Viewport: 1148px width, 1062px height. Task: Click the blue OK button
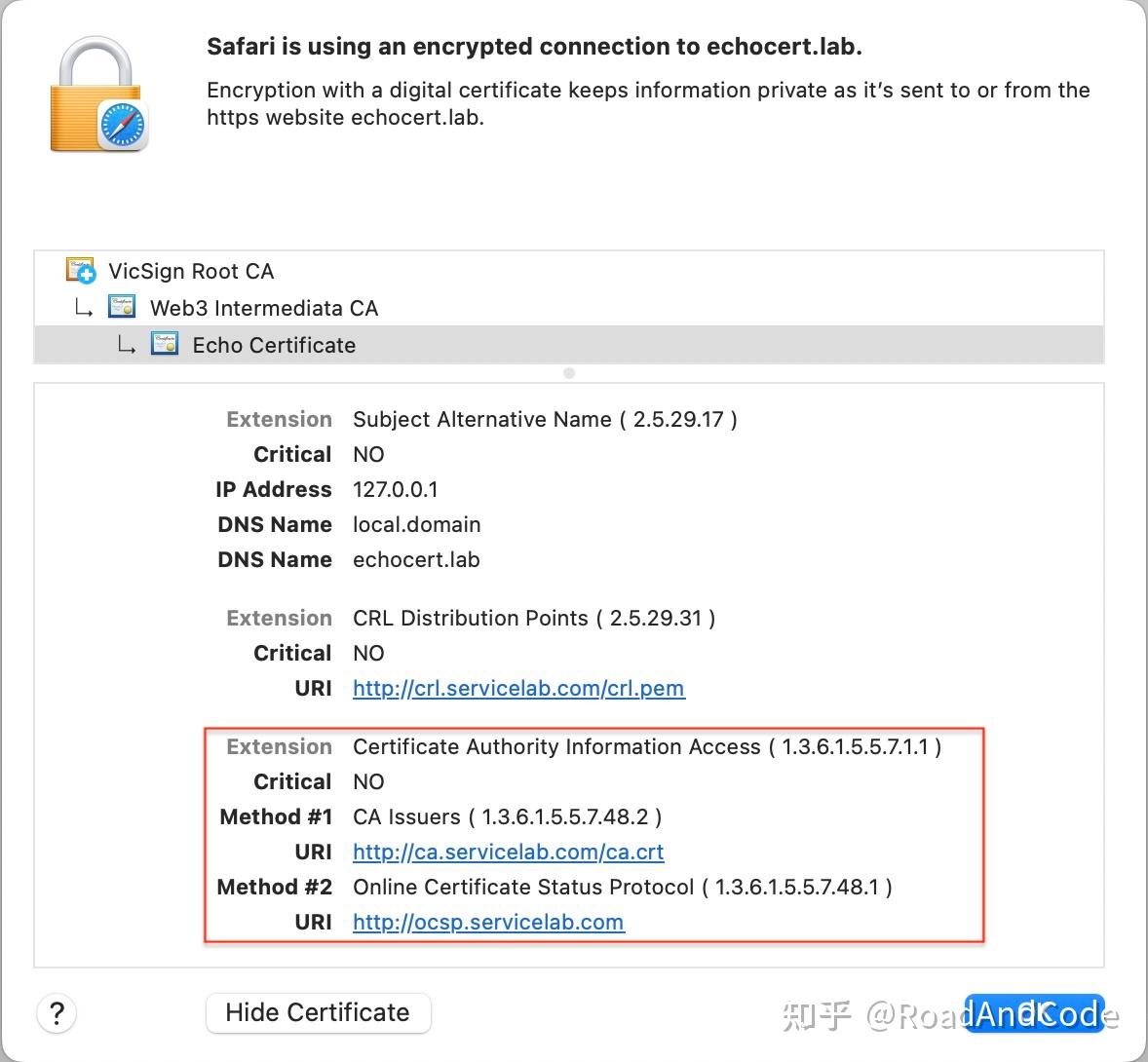1034,1013
